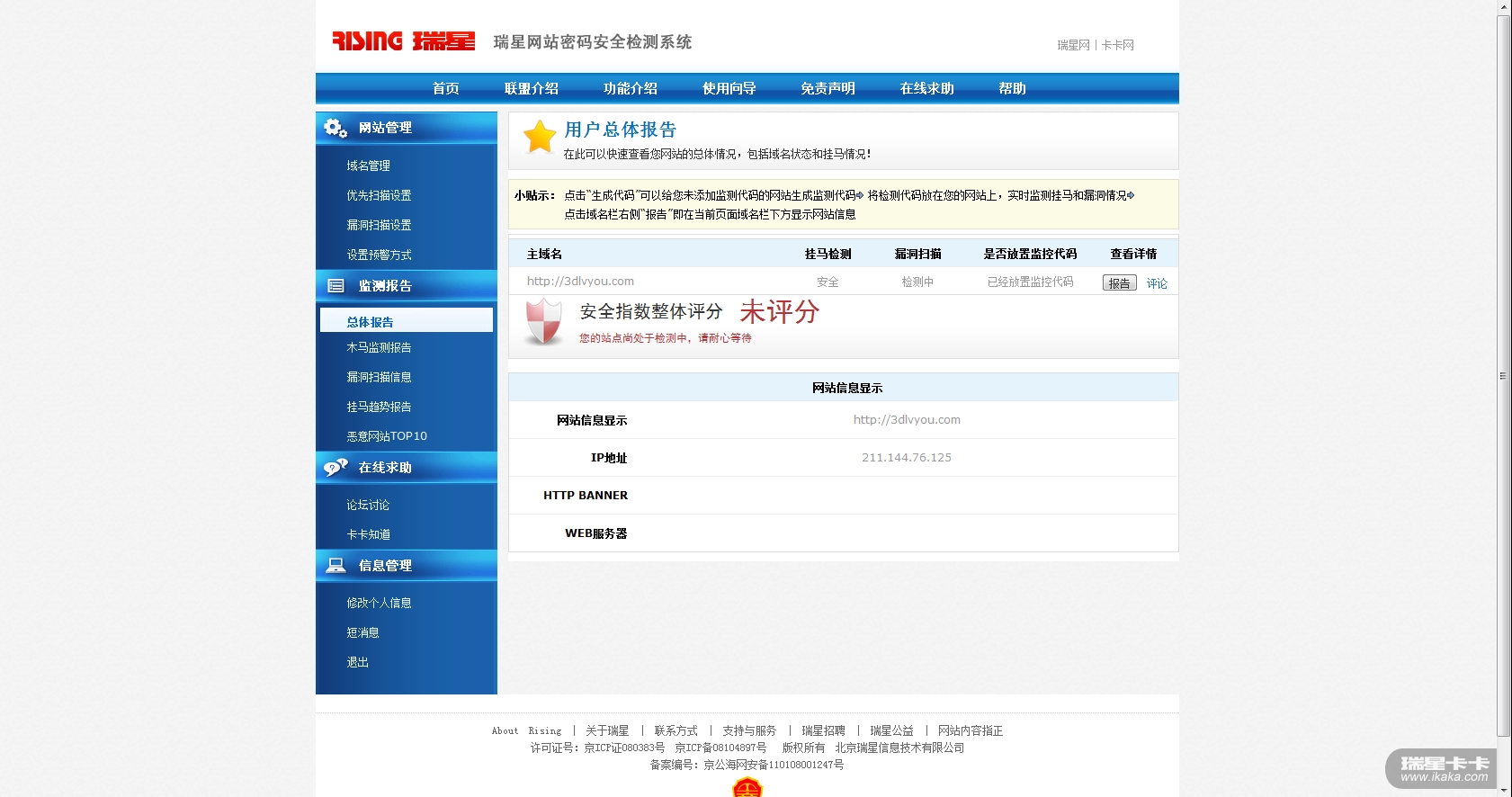Open 免责声明 navigation item
The width and height of the screenshot is (1512, 797).
coord(828,88)
